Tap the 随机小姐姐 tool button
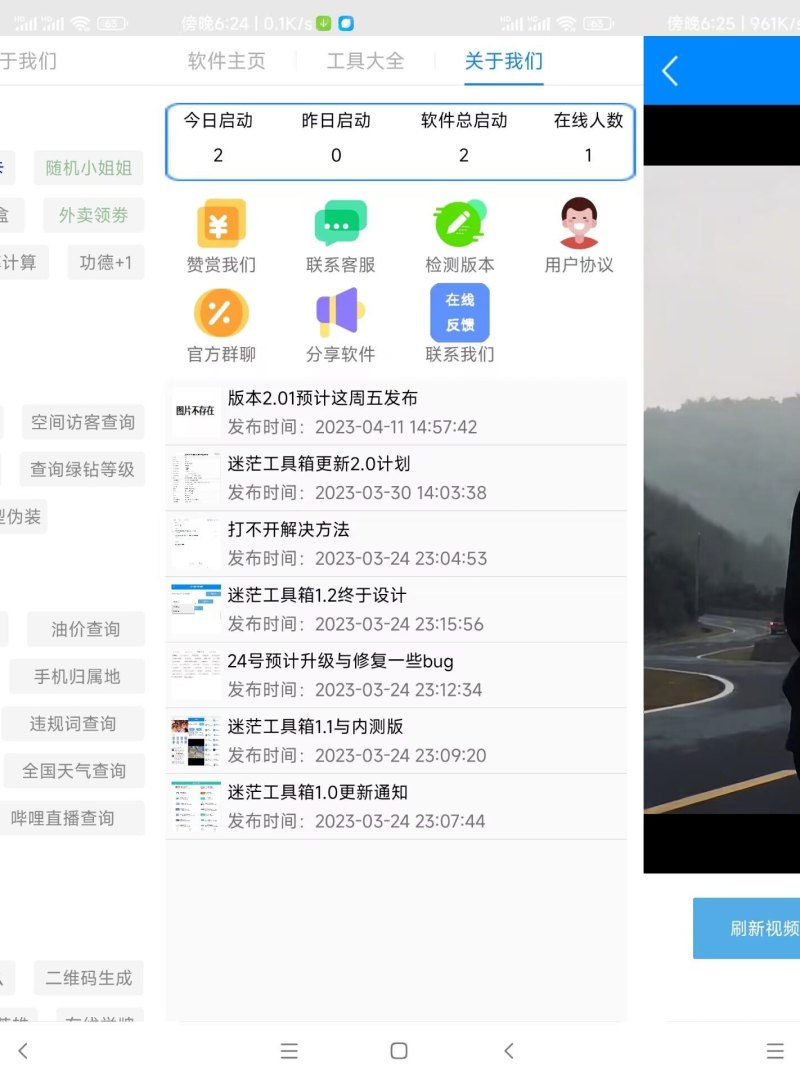Screen dimensions: 800x1080 [x=88, y=168]
